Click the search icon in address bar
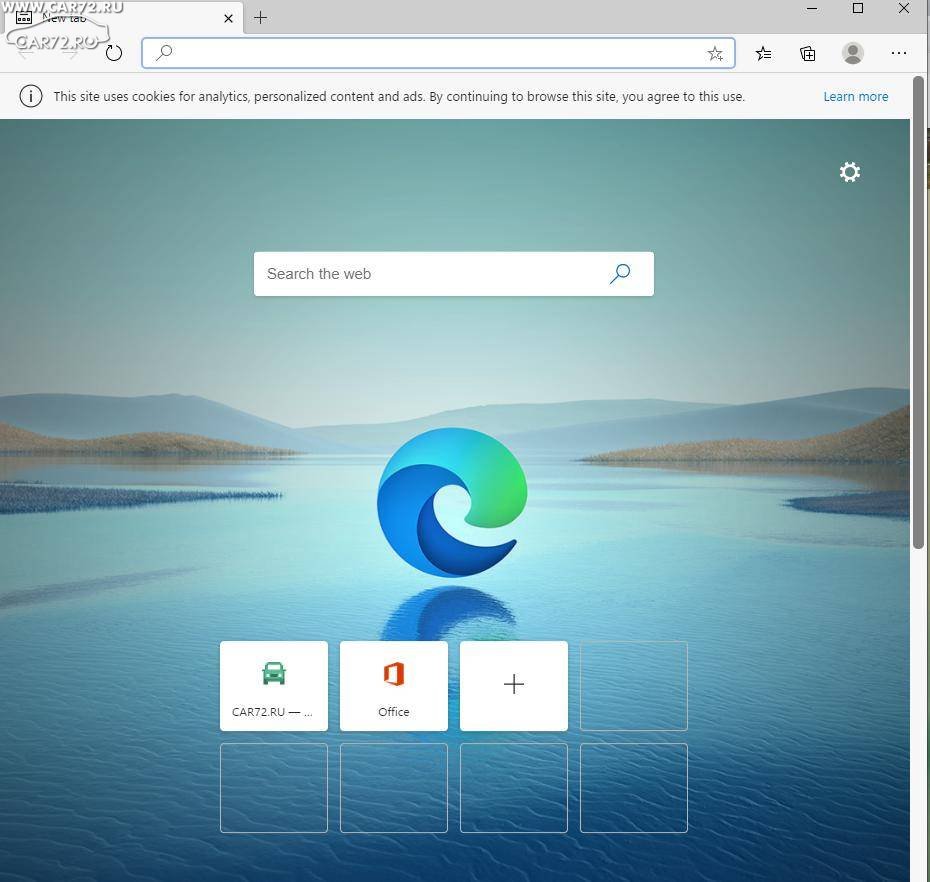Viewport: 930px width, 882px height. pos(164,53)
